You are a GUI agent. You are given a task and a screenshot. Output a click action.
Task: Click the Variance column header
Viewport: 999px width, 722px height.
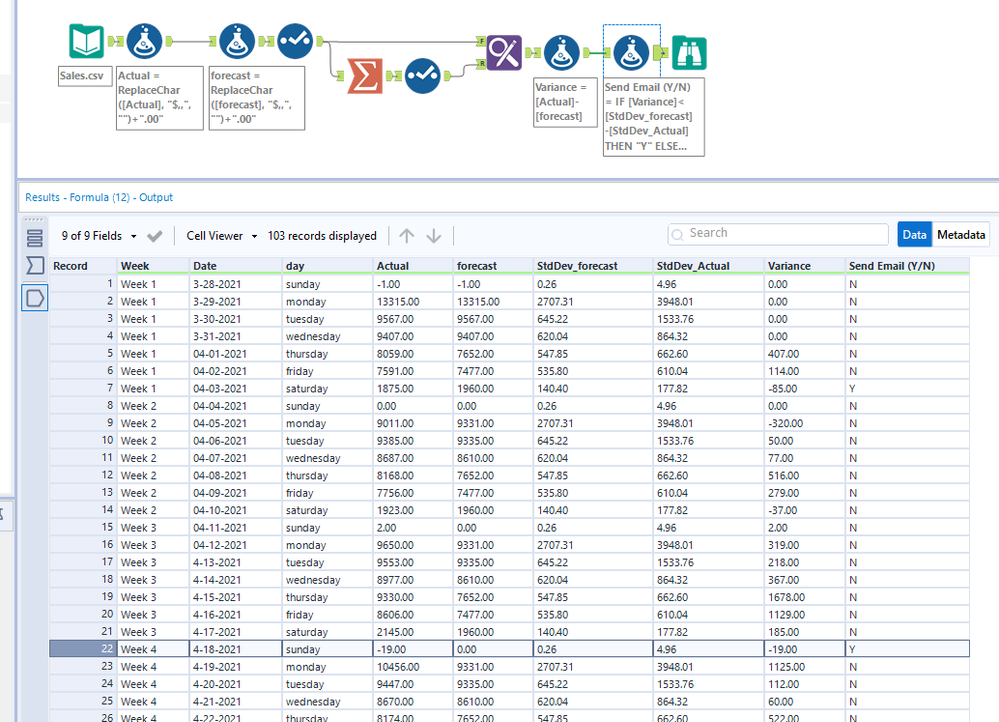pyautogui.click(x=804, y=266)
